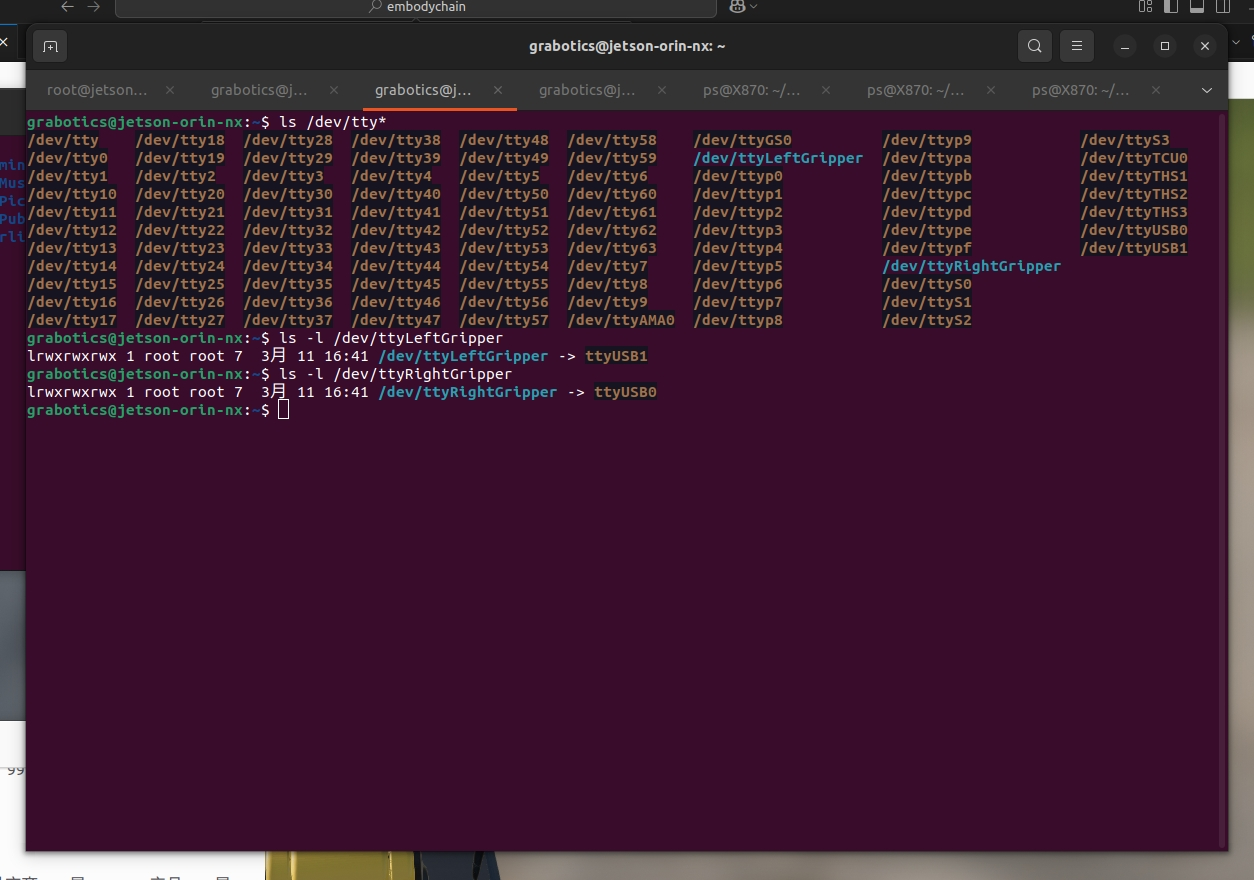Expand the tab list dropdown arrow

click(1207, 90)
